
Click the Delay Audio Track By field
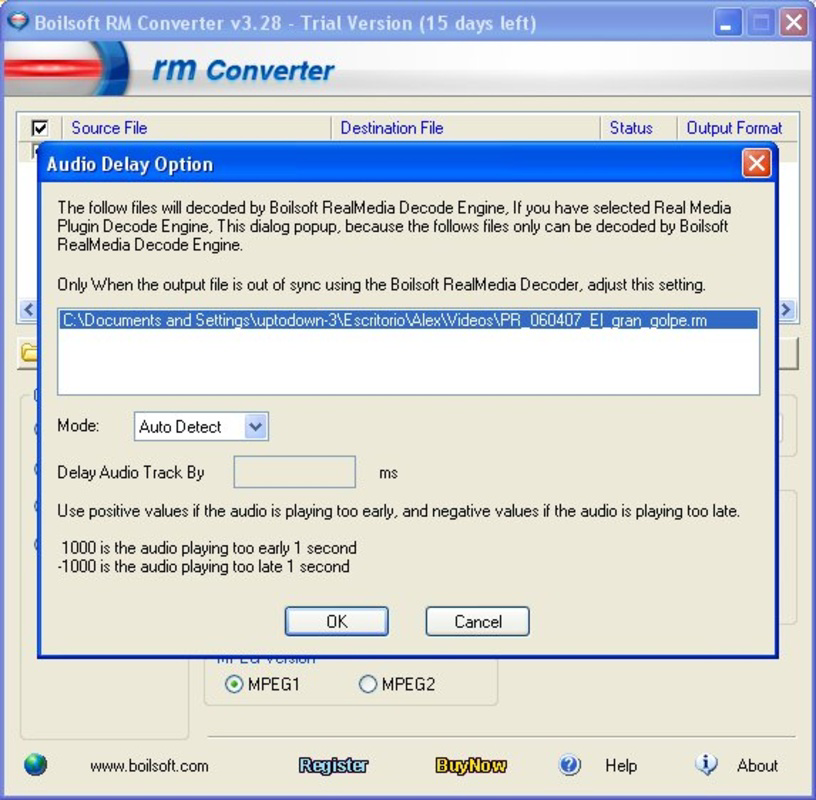click(x=295, y=472)
